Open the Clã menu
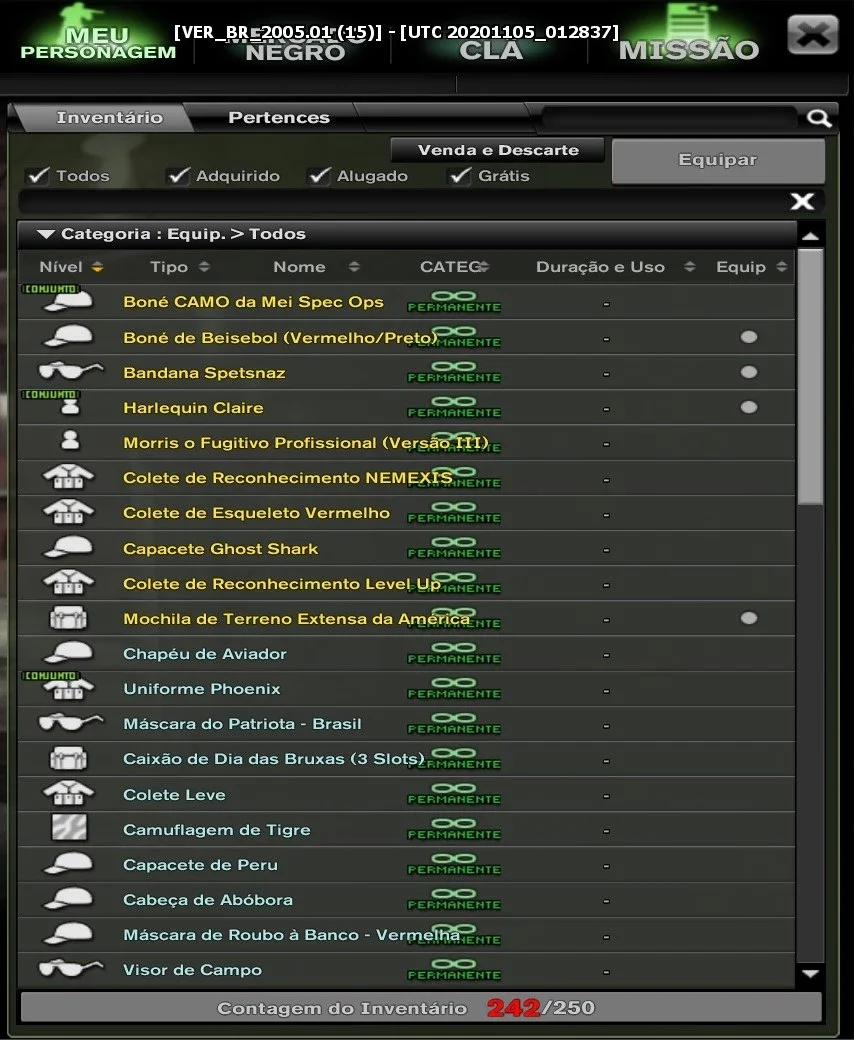The image size is (854, 1040). [491, 50]
